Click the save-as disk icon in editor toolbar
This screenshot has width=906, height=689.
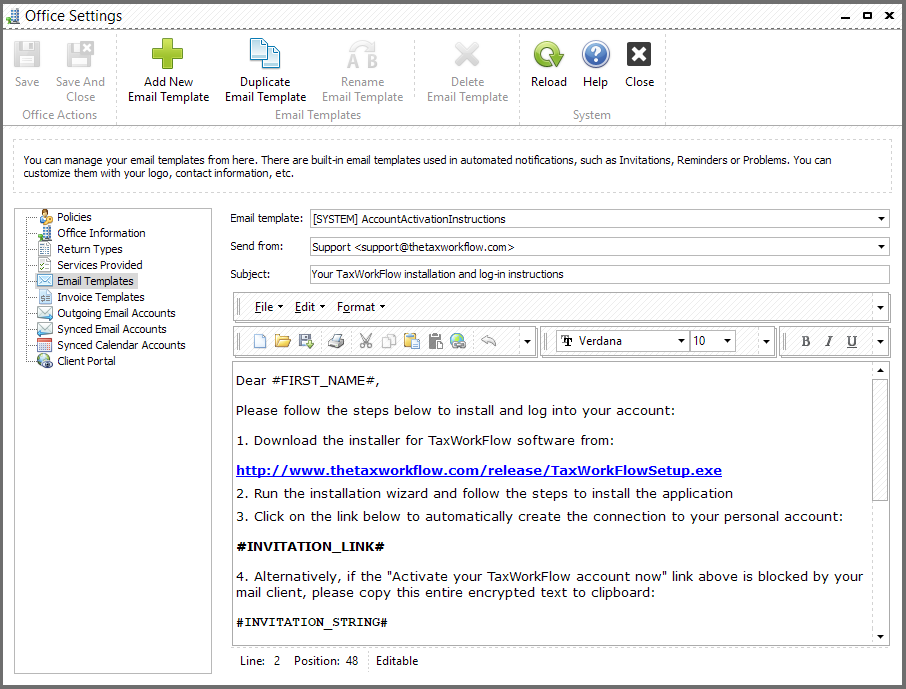[306, 341]
